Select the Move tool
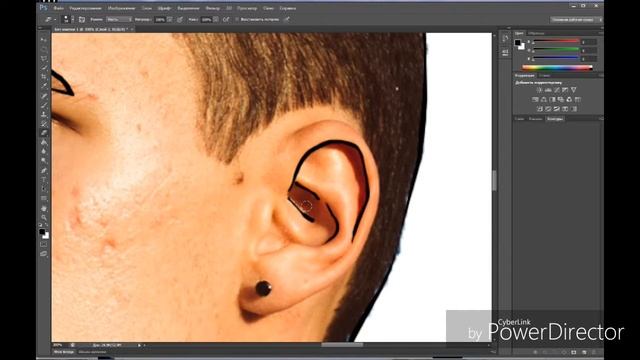Image resolution: width=640 pixels, height=360 pixels. 44,40
